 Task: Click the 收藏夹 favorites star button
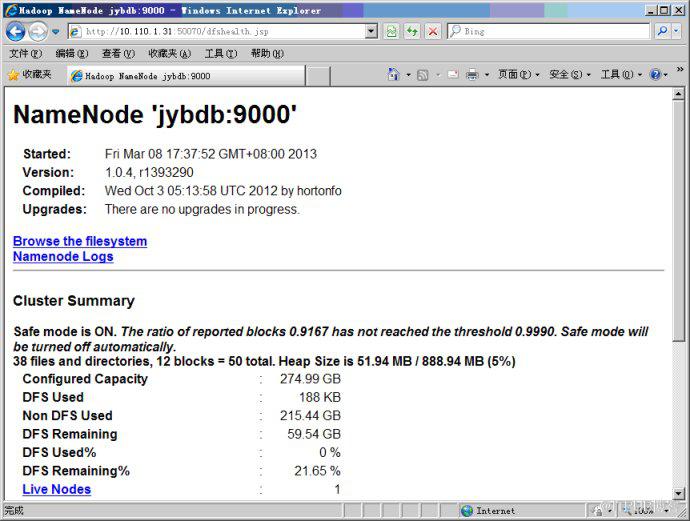(30, 75)
